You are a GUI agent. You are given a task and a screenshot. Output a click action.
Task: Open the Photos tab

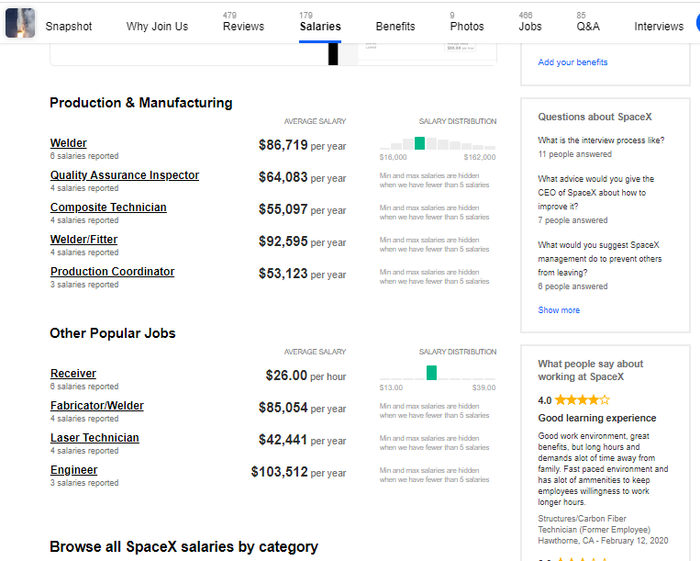point(466,27)
